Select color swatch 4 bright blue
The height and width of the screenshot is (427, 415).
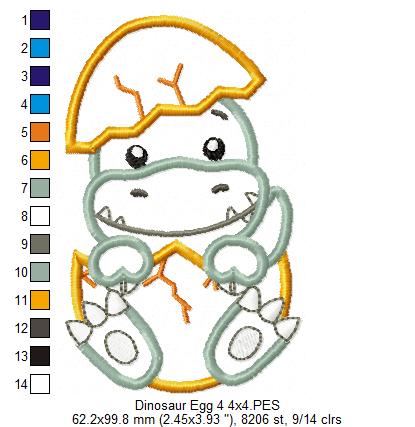(x=40, y=104)
